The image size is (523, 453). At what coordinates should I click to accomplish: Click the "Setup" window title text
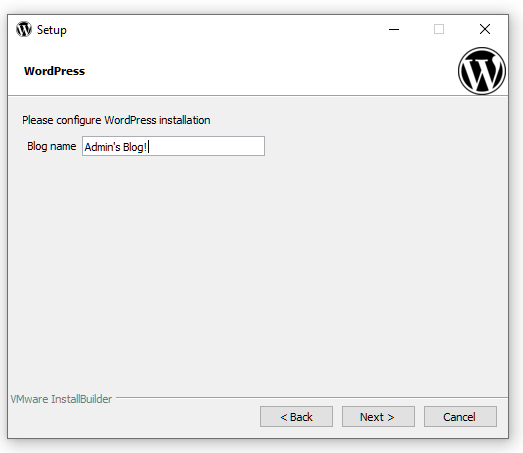[52, 30]
